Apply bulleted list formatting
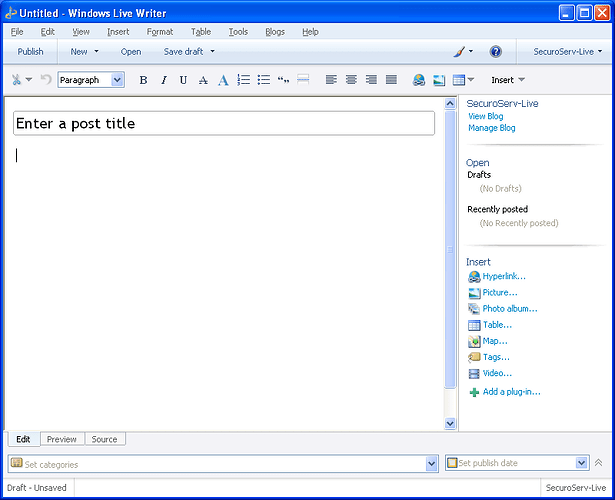This screenshot has height=500, width=615. click(x=264, y=80)
